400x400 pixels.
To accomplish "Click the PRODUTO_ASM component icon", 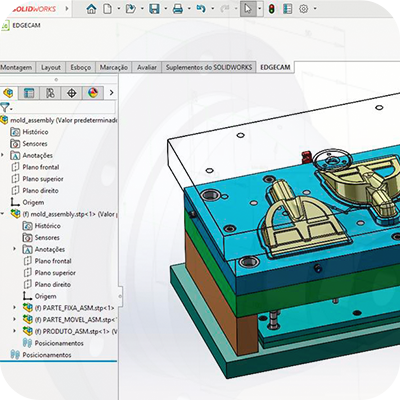I will tap(28, 331).
